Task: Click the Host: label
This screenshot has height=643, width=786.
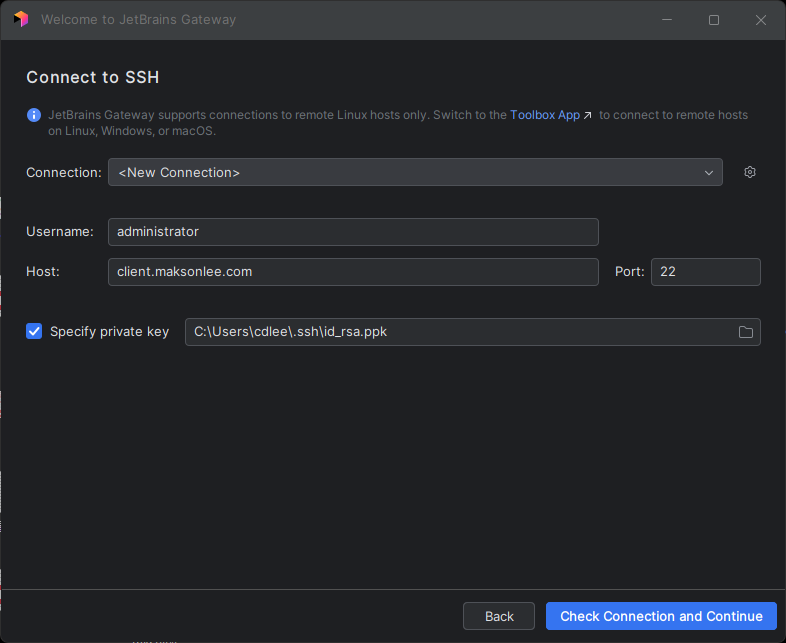Action: 43,272
